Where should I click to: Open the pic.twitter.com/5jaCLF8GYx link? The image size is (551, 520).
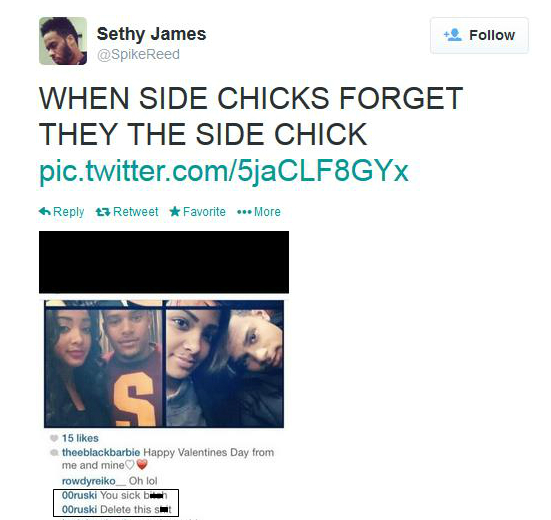pos(224,171)
